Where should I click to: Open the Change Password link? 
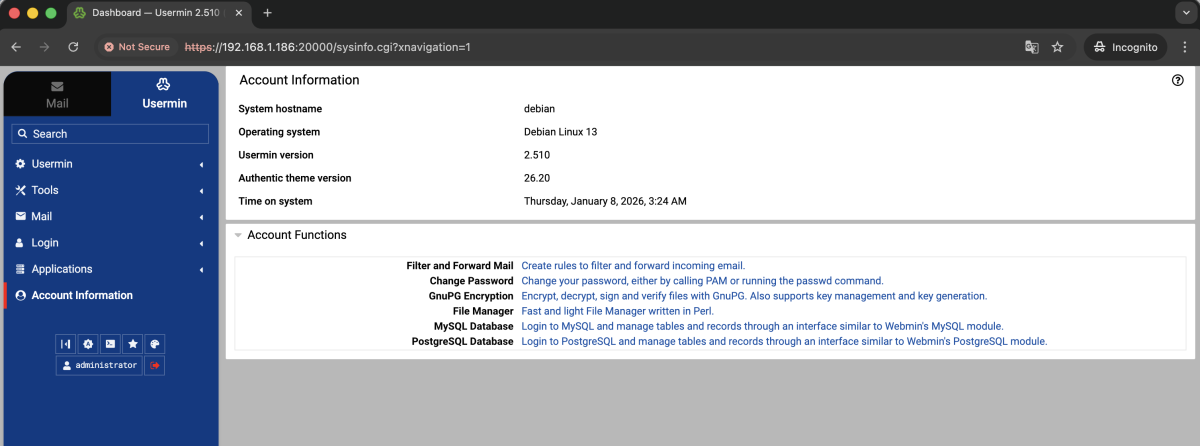click(702, 281)
